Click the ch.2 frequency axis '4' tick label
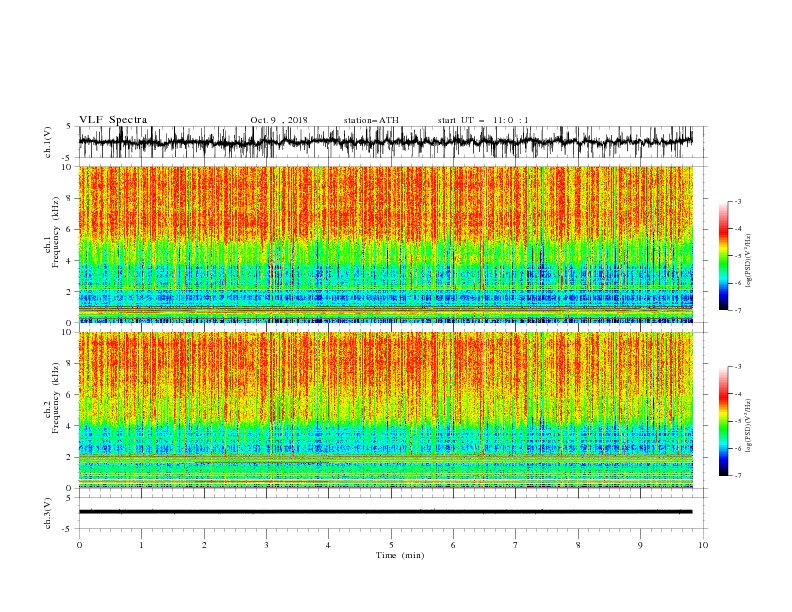 pyautogui.click(x=69, y=426)
